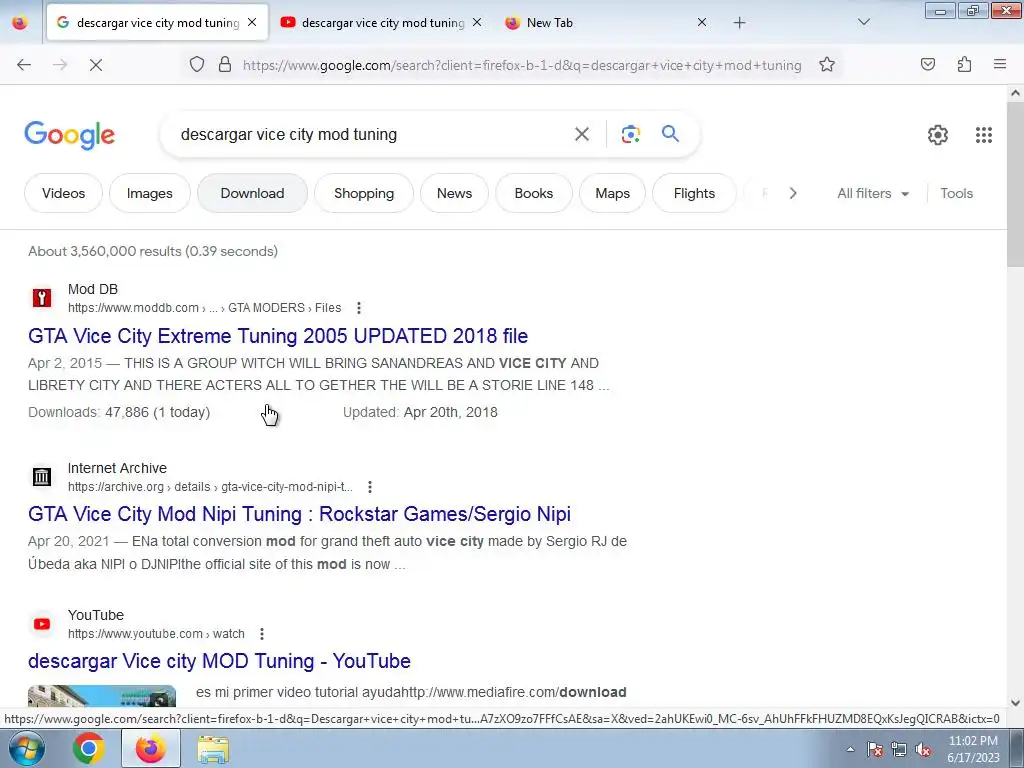
Task: Click the Internet Archive favicon
Action: pos(42,477)
